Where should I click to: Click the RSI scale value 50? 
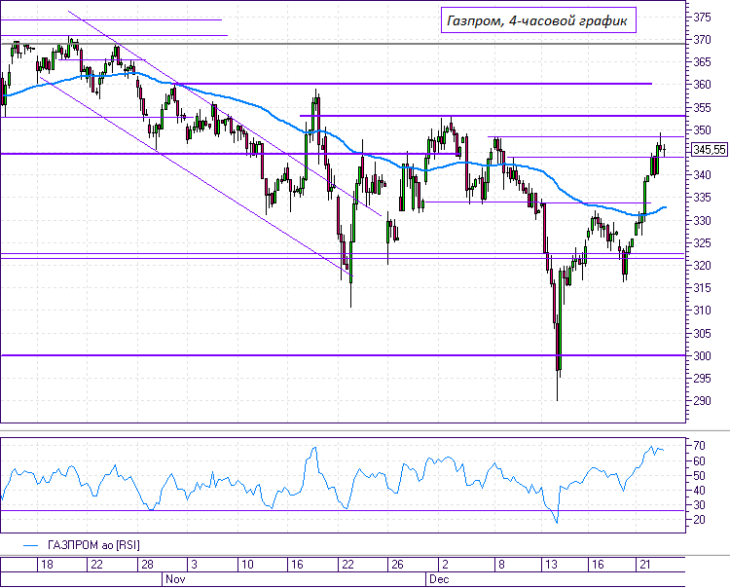[699, 476]
